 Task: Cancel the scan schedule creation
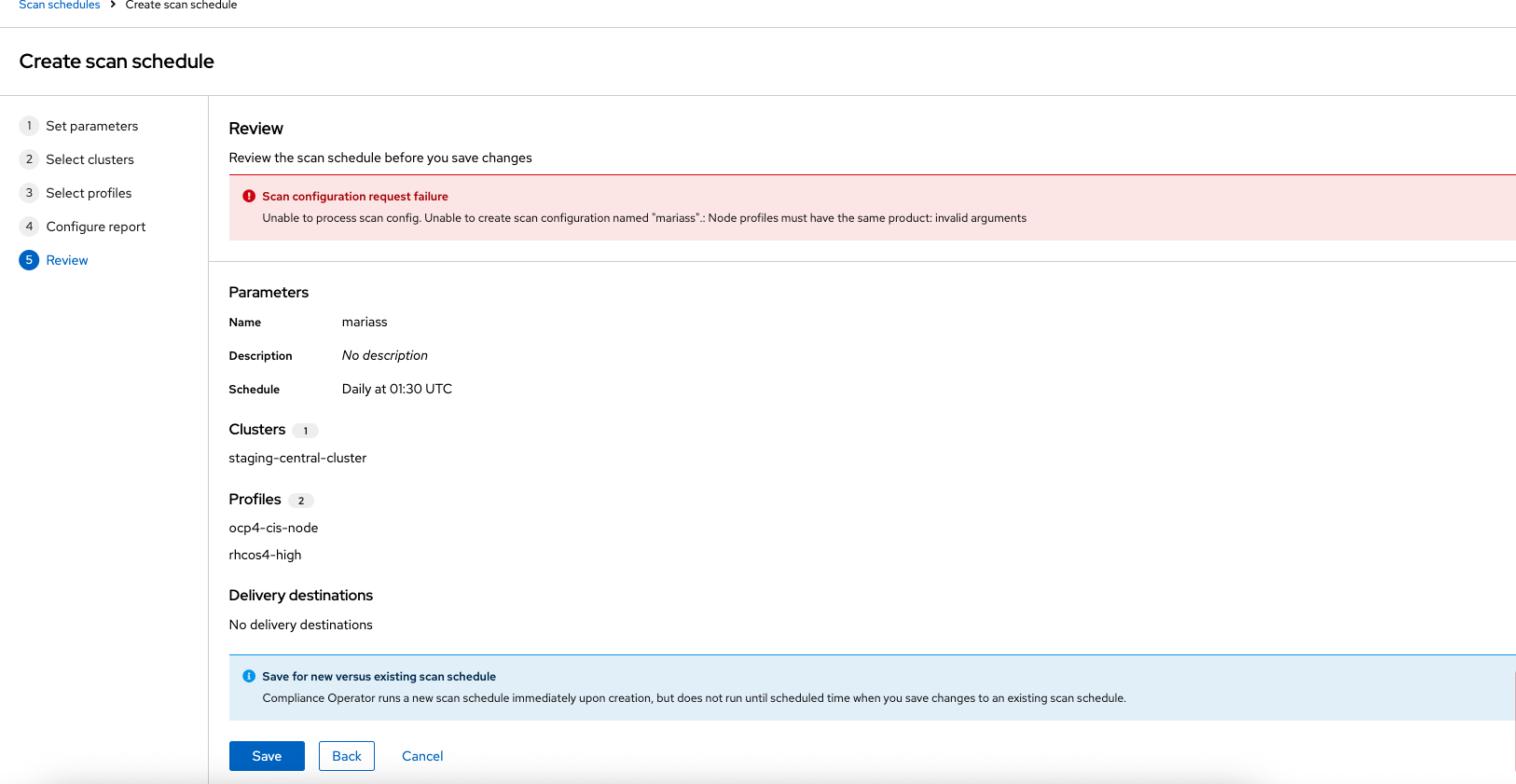tap(422, 756)
